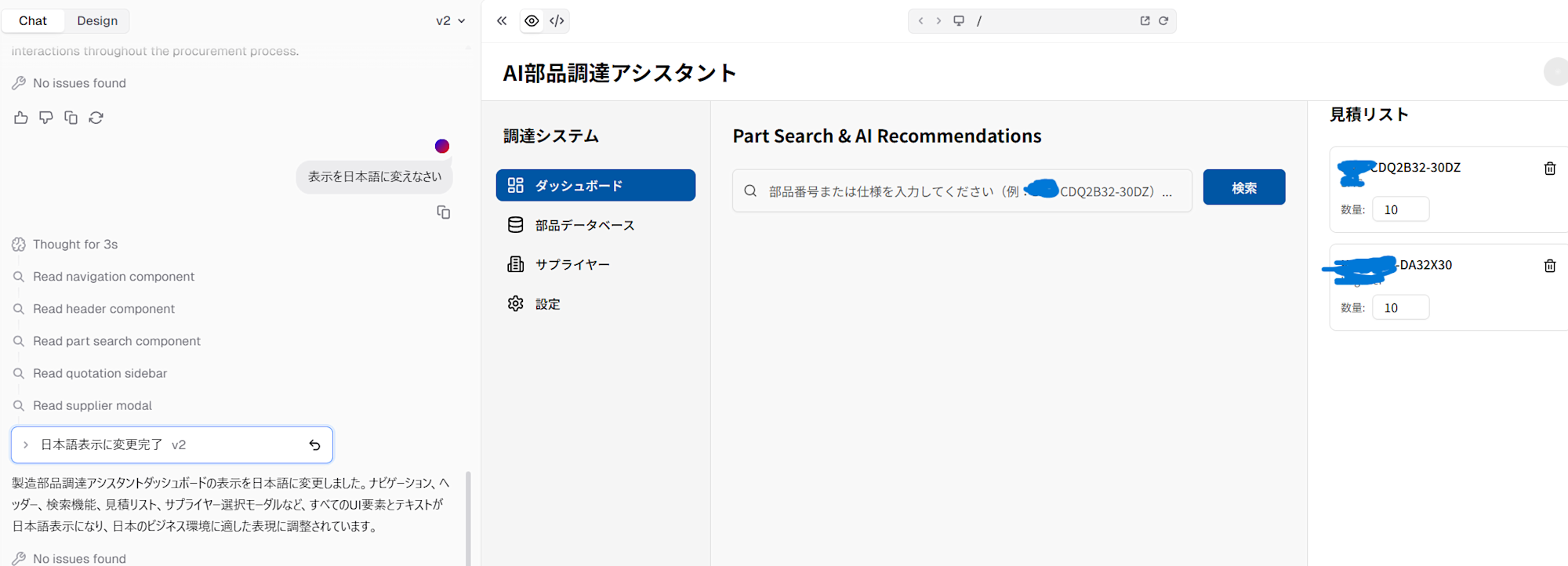The height and width of the screenshot is (566, 1568).
Task: Delete the DQ2B32-30DZ quote item
Action: click(x=1550, y=169)
